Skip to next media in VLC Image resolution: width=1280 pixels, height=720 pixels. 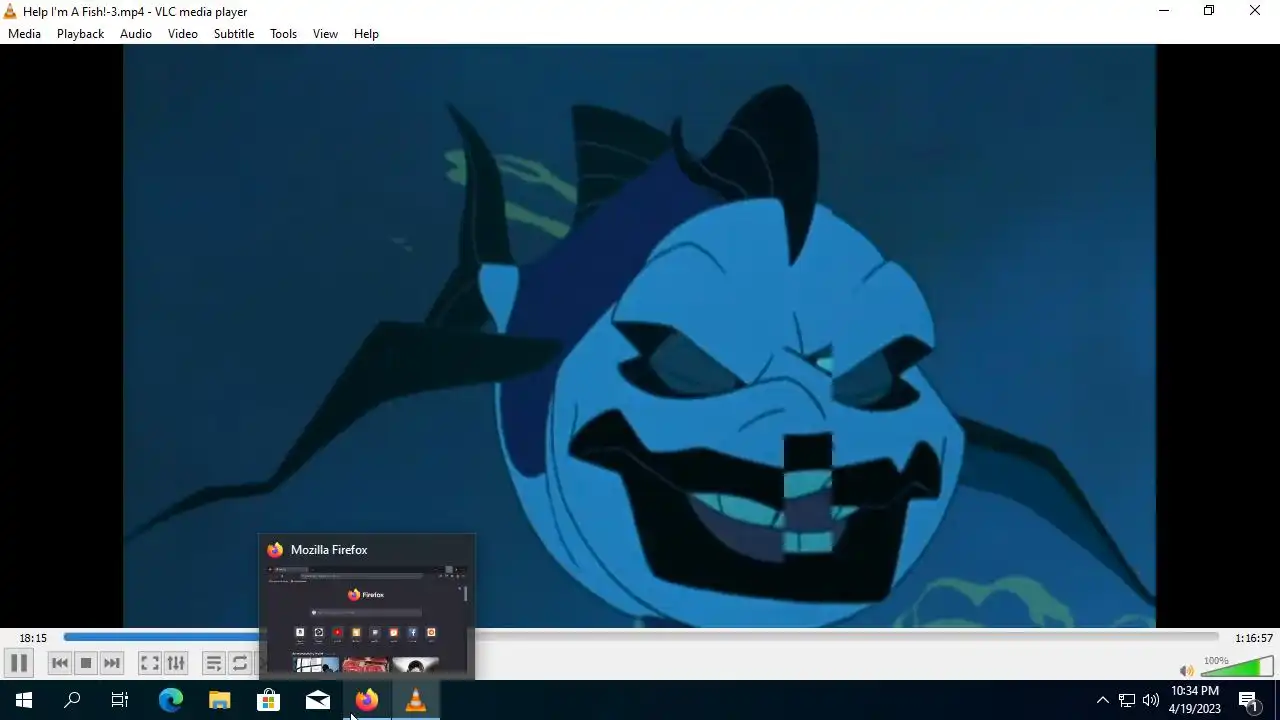tap(112, 663)
